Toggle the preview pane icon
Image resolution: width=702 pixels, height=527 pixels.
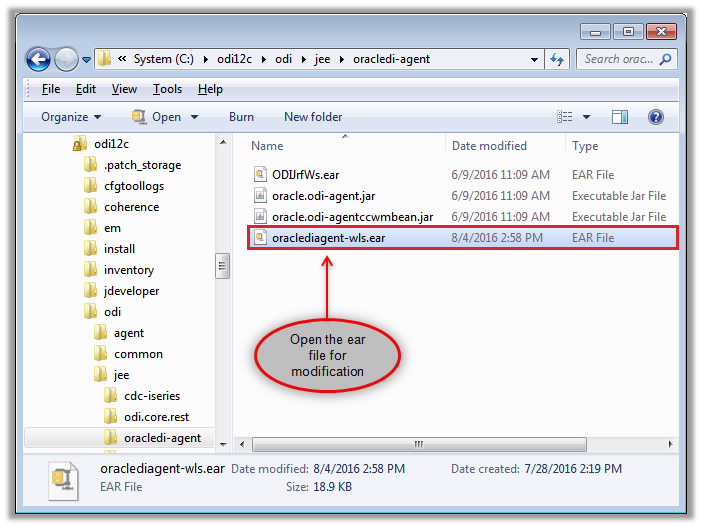[x=620, y=117]
